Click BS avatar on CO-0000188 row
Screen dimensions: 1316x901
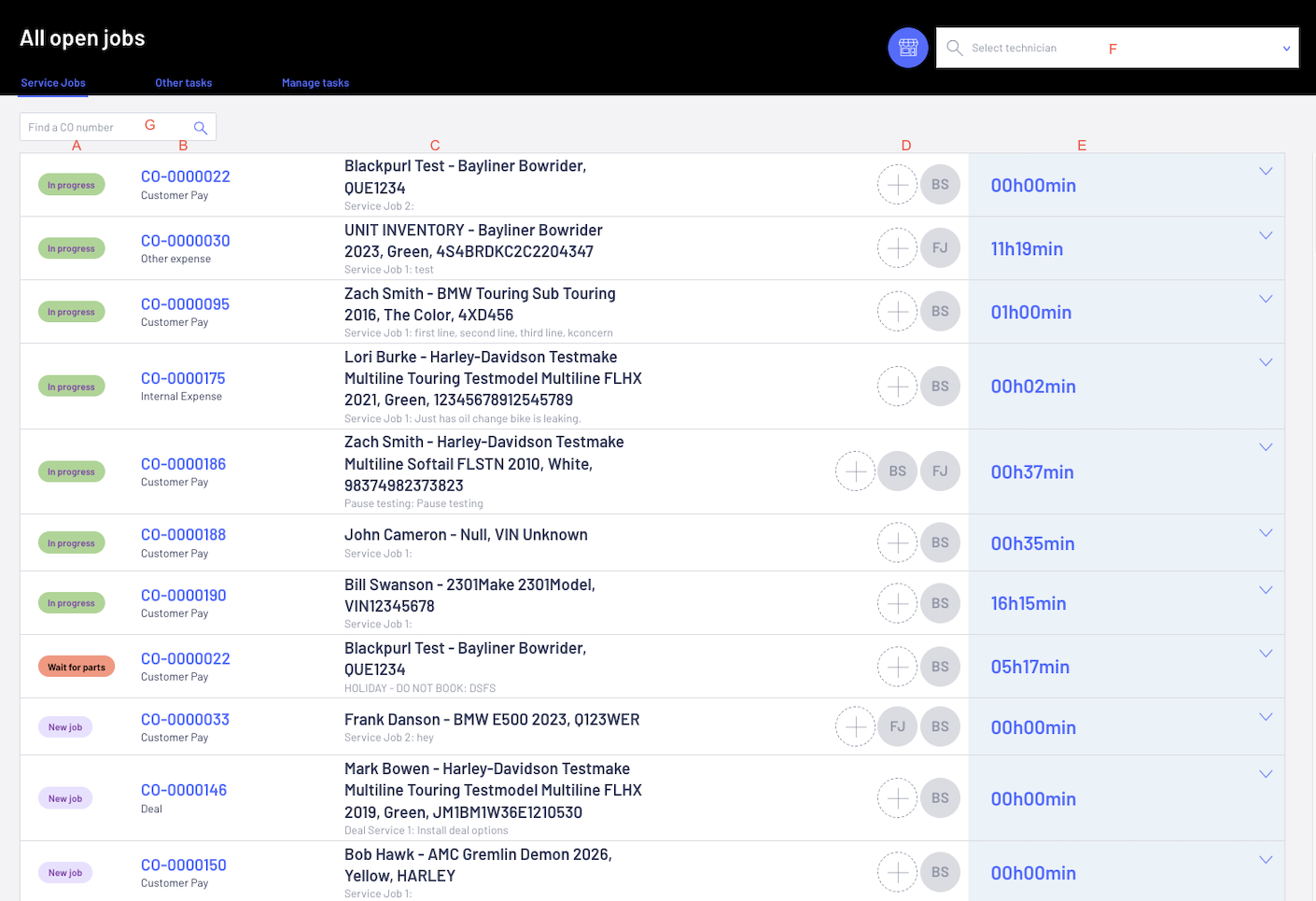(x=940, y=542)
